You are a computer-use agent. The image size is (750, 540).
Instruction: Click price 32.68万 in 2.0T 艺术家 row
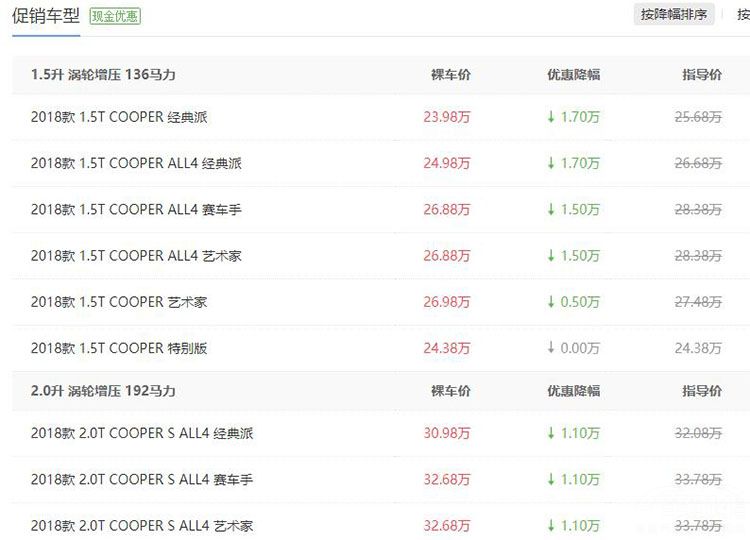447,526
